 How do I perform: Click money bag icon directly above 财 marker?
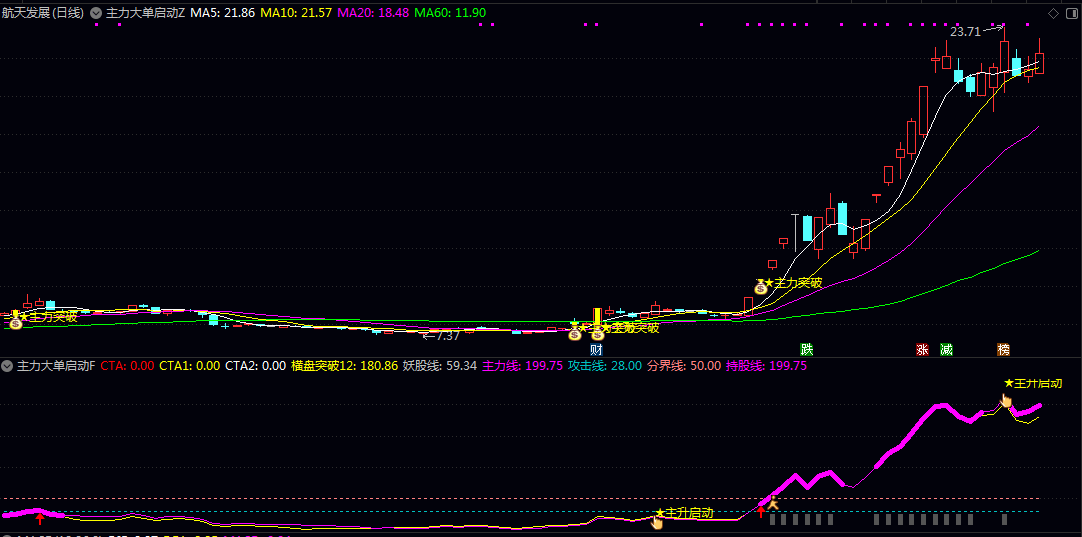pyautogui.click(x=598, y=333)
